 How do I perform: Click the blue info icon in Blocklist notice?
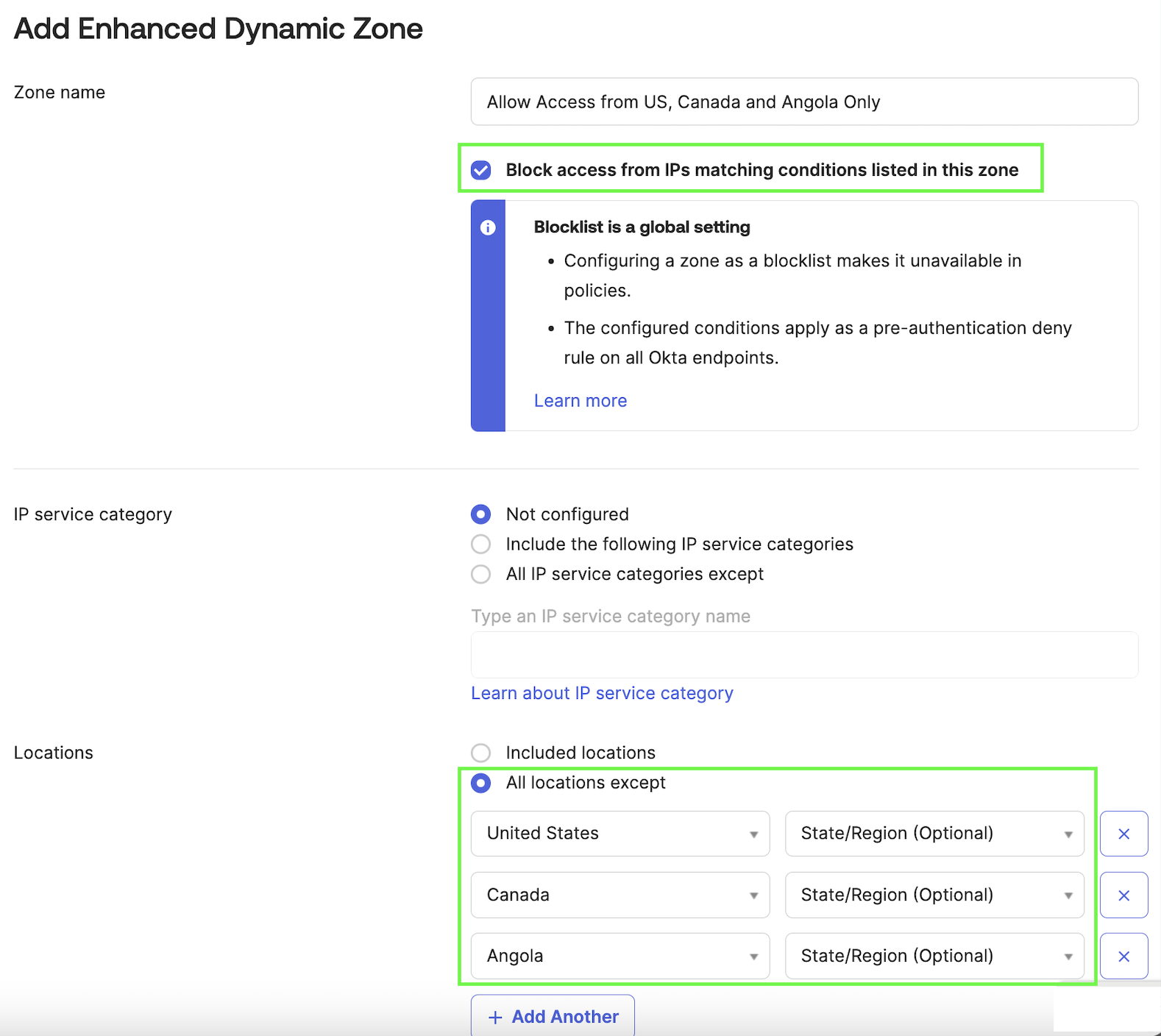tap(488, 227)
